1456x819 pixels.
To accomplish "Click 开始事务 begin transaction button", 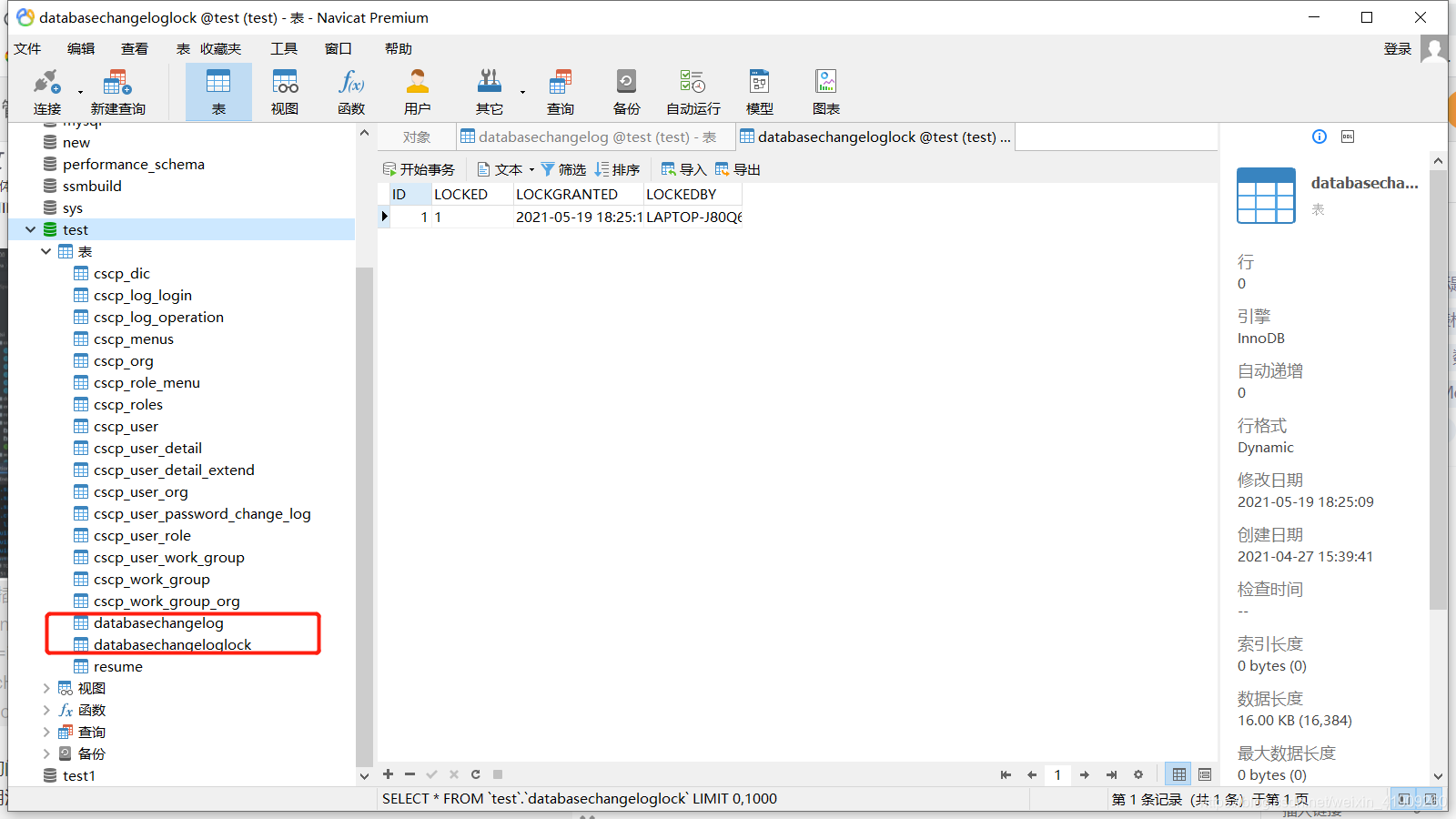I will (419, 169).
